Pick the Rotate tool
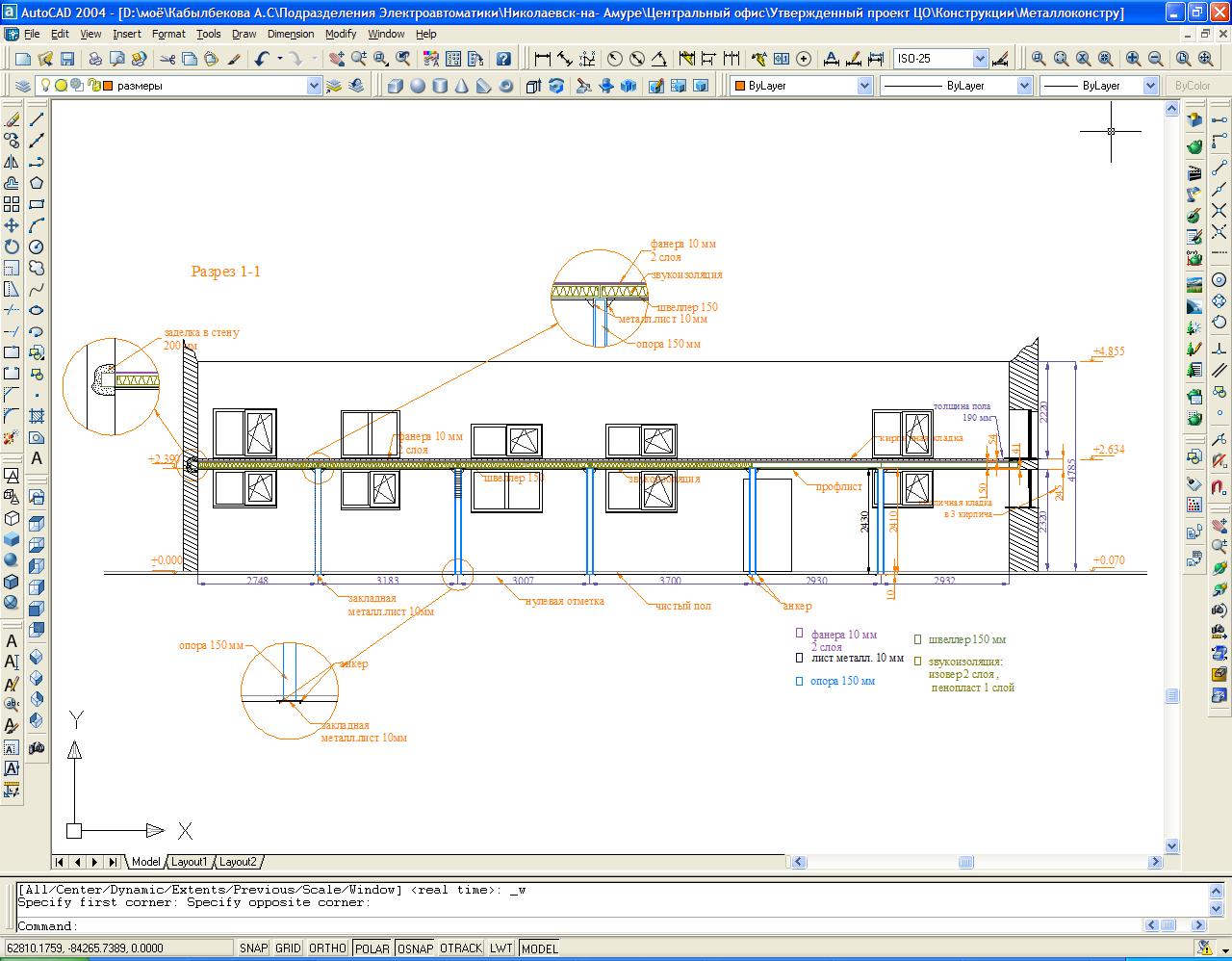1232x961 pixels. click(x=12, y=247)
